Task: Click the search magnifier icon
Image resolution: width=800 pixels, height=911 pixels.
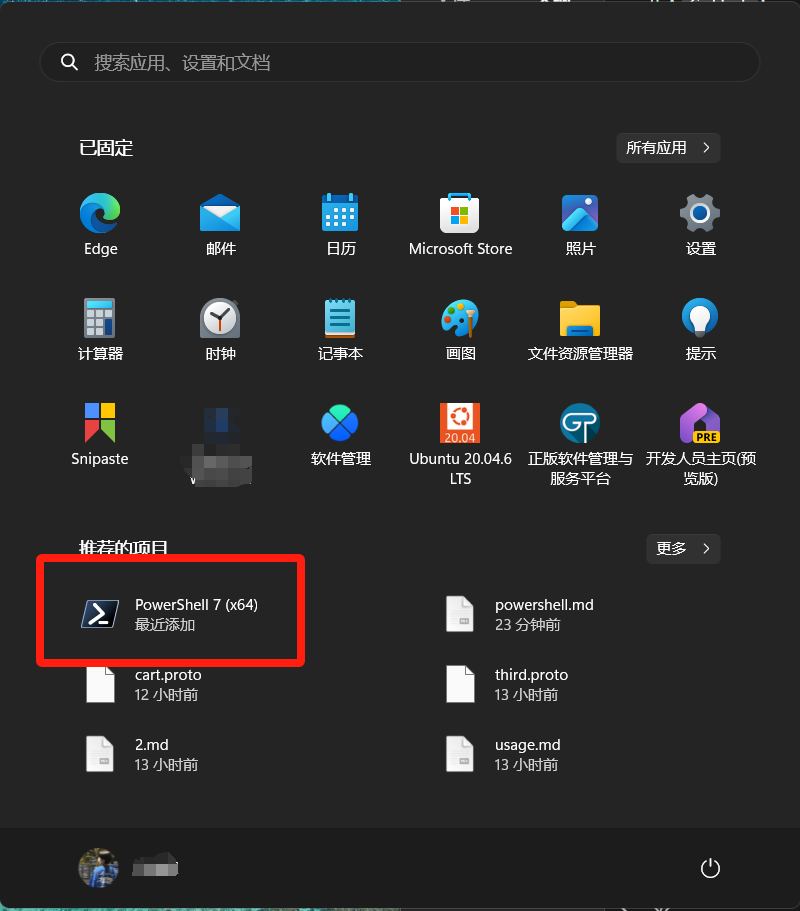Action: pos(69,62)
